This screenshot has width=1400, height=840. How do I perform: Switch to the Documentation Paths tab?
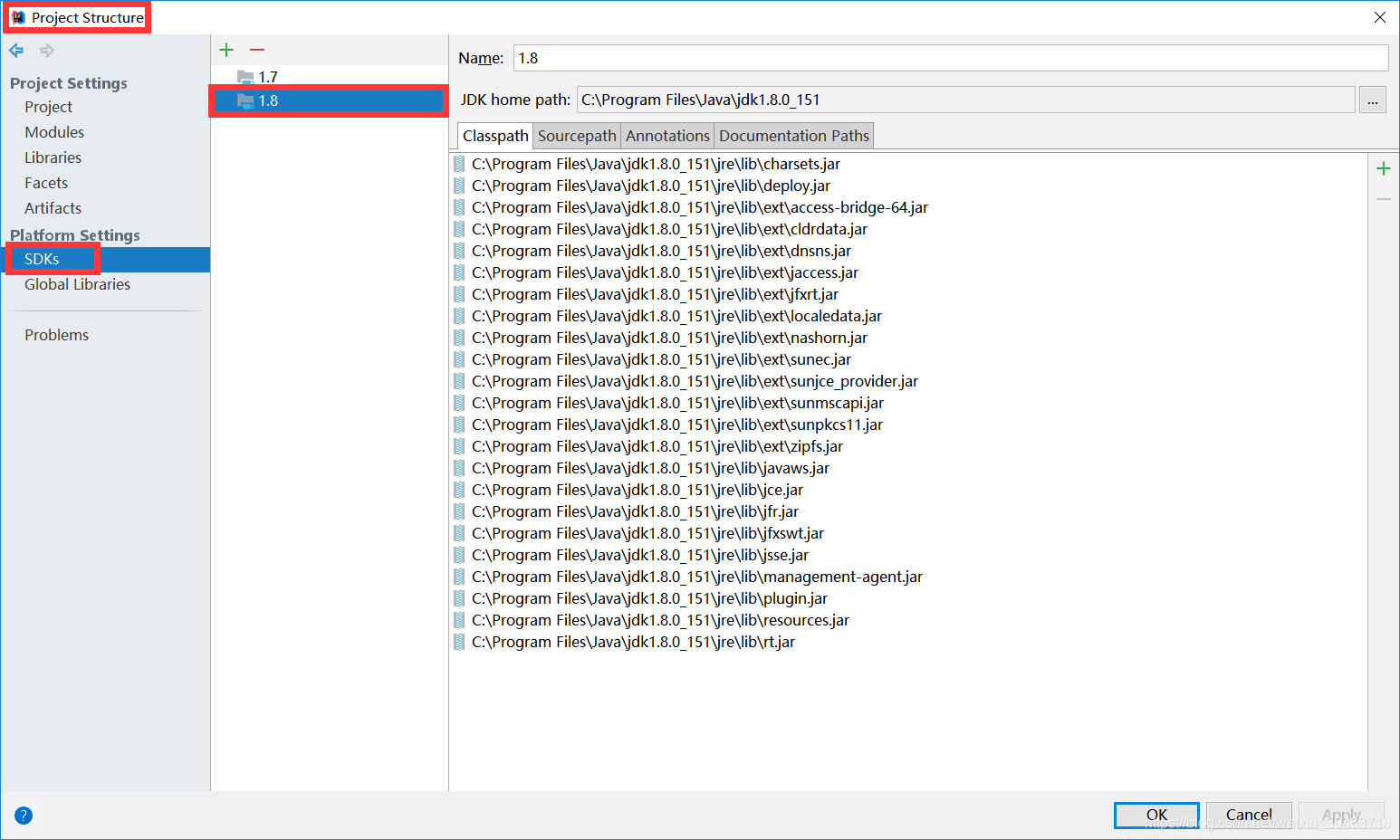pos(794,136)
